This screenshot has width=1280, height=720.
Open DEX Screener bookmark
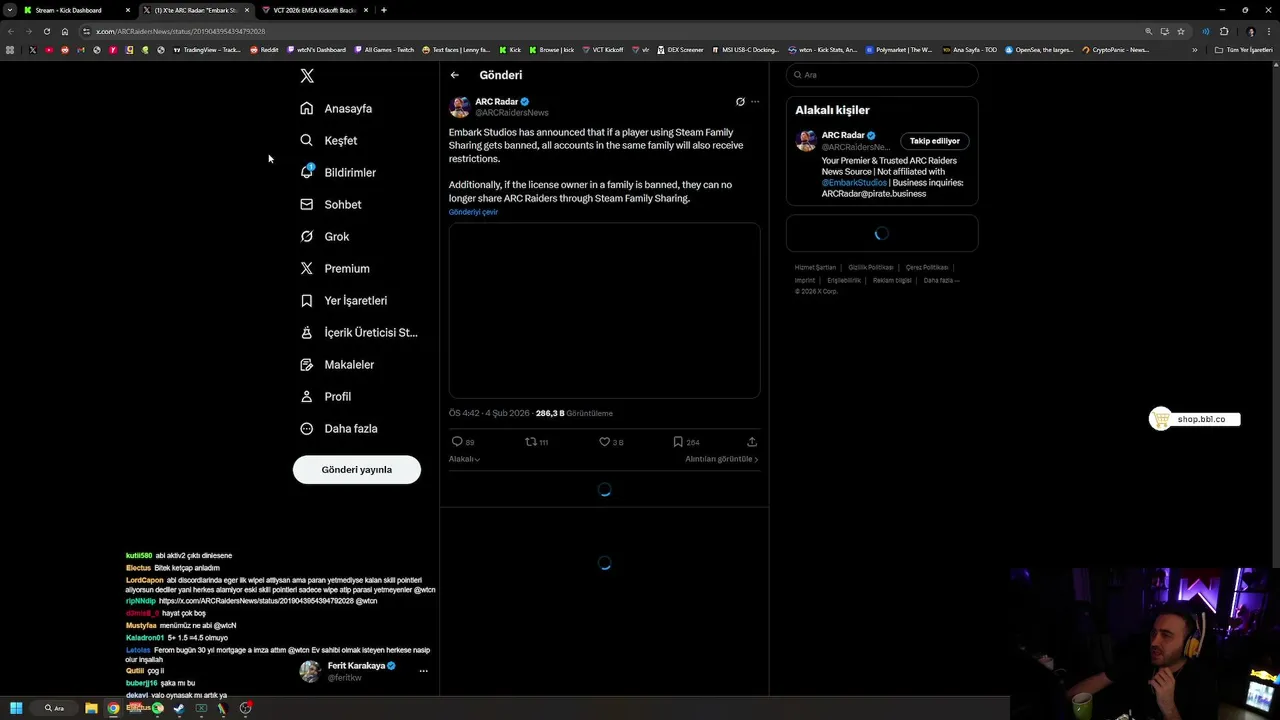point(680,50)
